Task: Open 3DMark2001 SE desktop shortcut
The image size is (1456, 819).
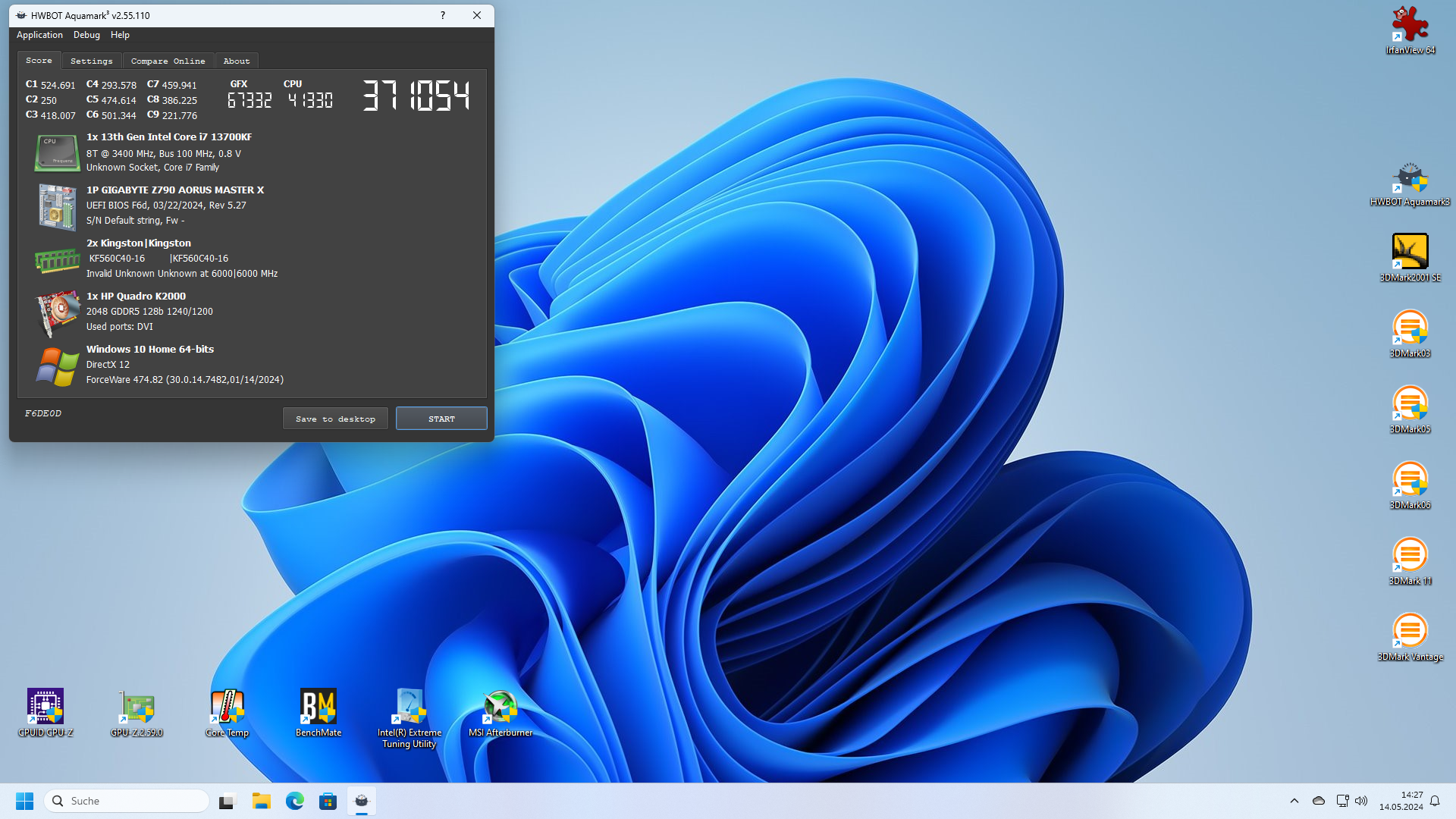Action: pos(1410,258)
